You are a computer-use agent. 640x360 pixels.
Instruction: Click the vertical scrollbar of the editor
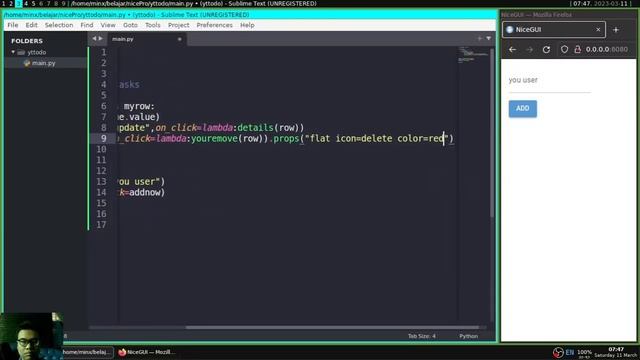click(x=492, y=133)
